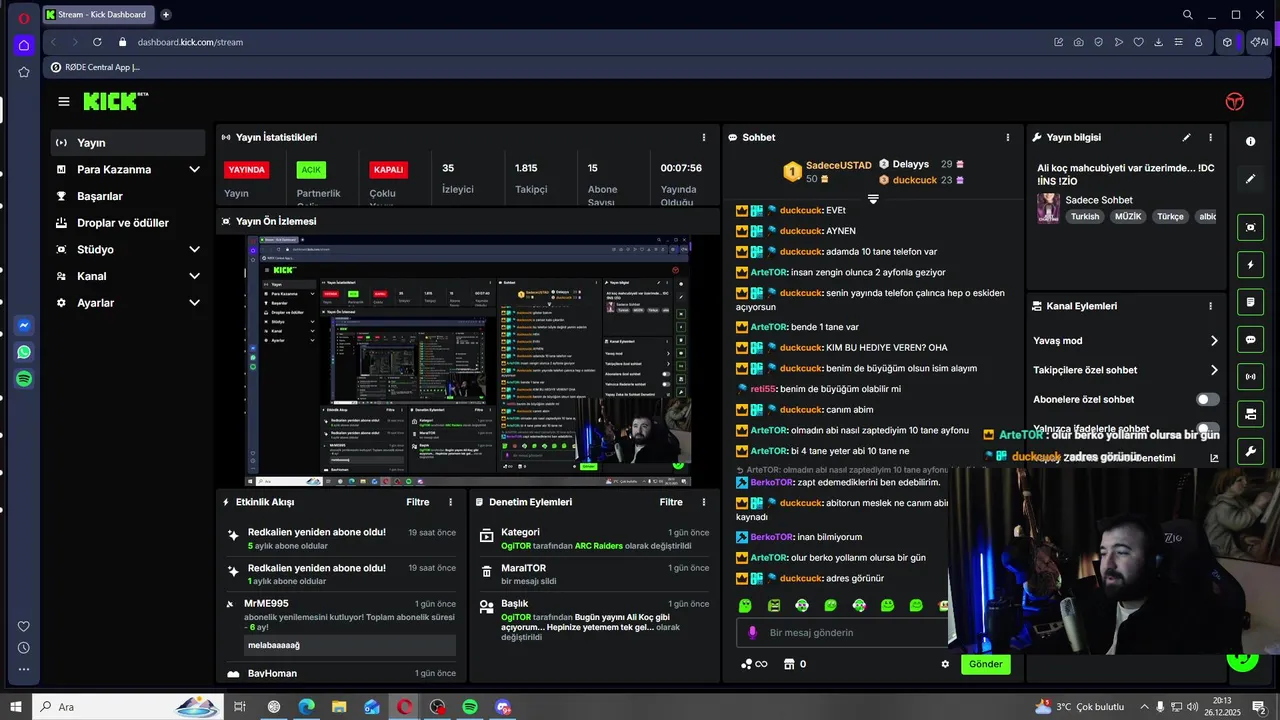Open the Kanal Eylemleri three-dot menu
Image resolution: width=1280 pixels, height=720 pixels.
(1210, 306)
